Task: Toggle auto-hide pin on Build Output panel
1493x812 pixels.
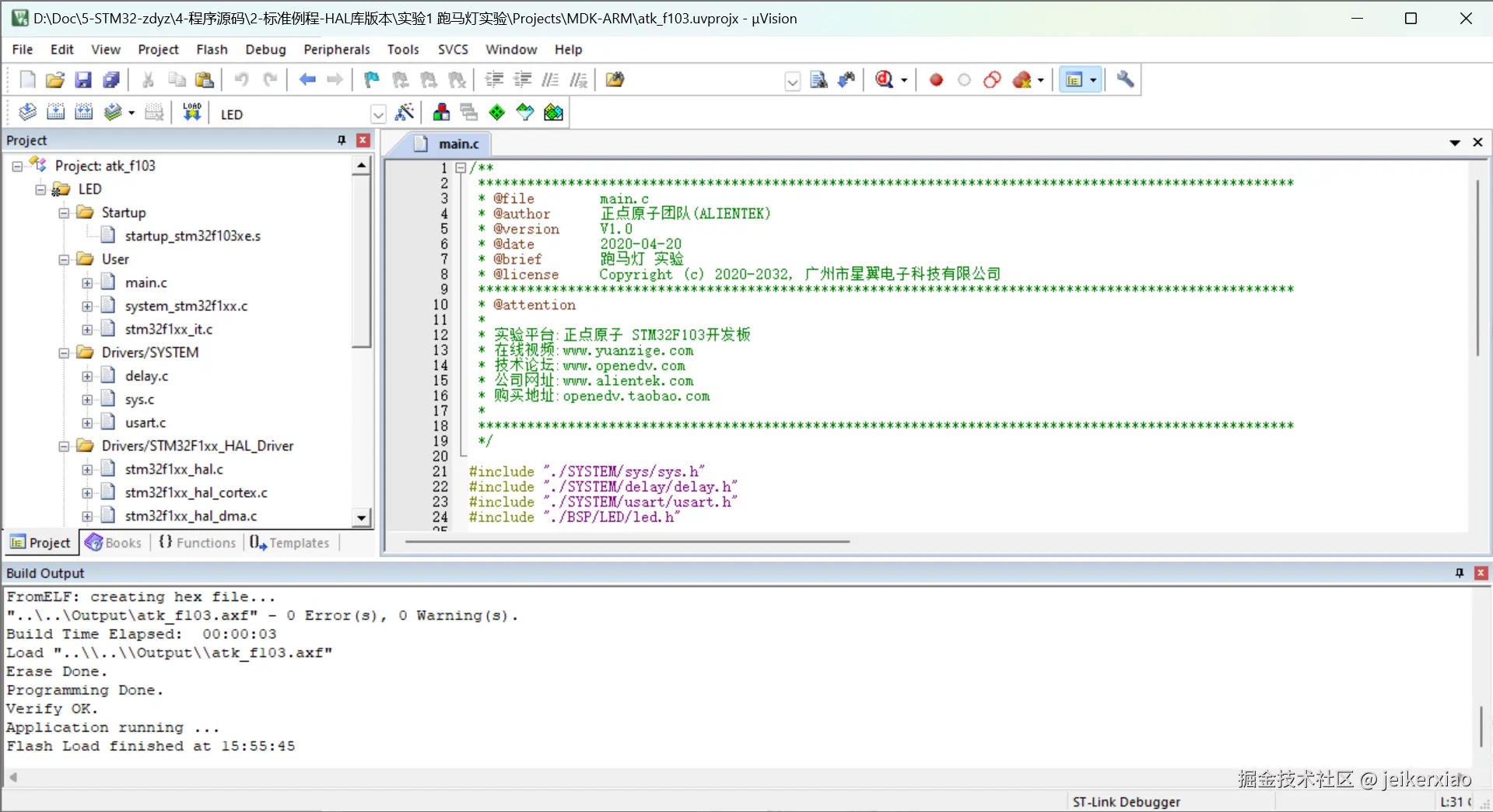Action: pos(1460,573)
